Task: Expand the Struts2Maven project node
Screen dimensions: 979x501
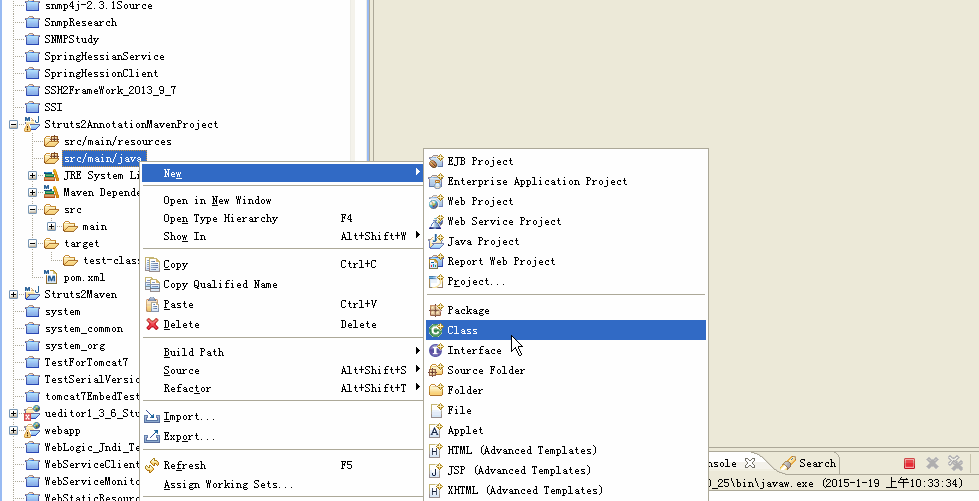Action: pos(13,295)
